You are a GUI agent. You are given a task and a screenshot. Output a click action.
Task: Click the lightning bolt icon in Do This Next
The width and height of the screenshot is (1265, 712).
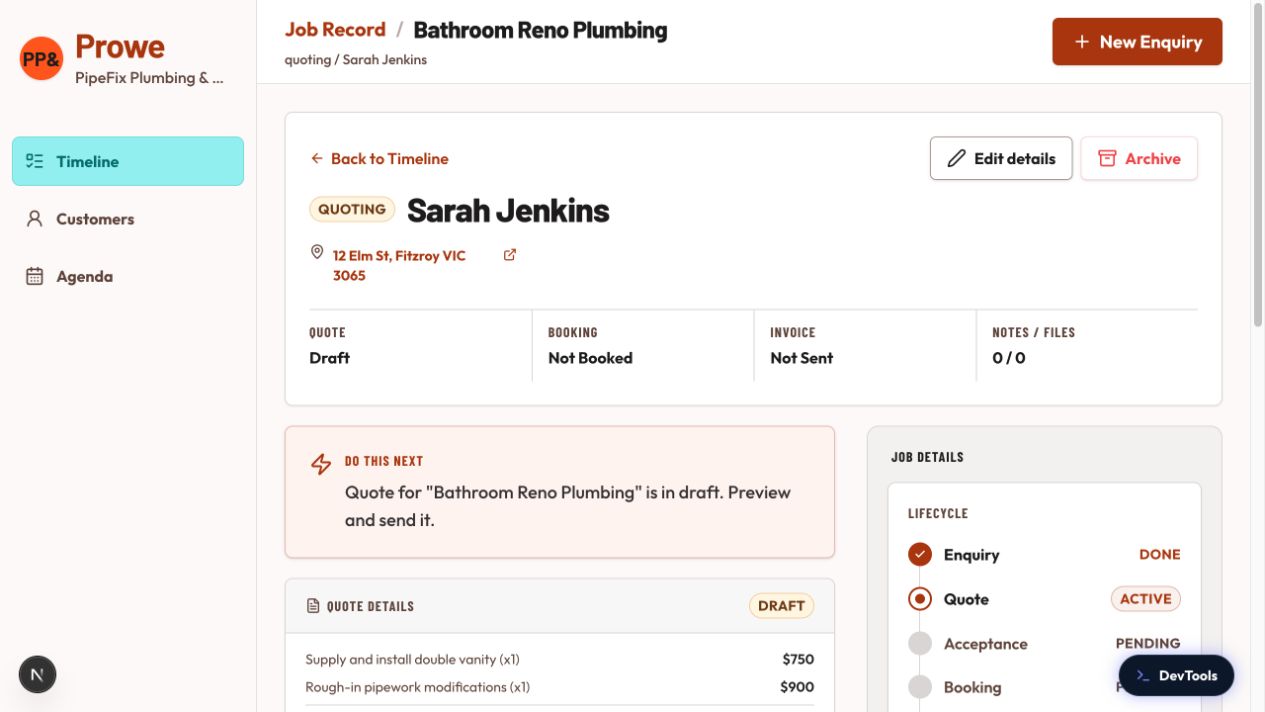(321, 464)
